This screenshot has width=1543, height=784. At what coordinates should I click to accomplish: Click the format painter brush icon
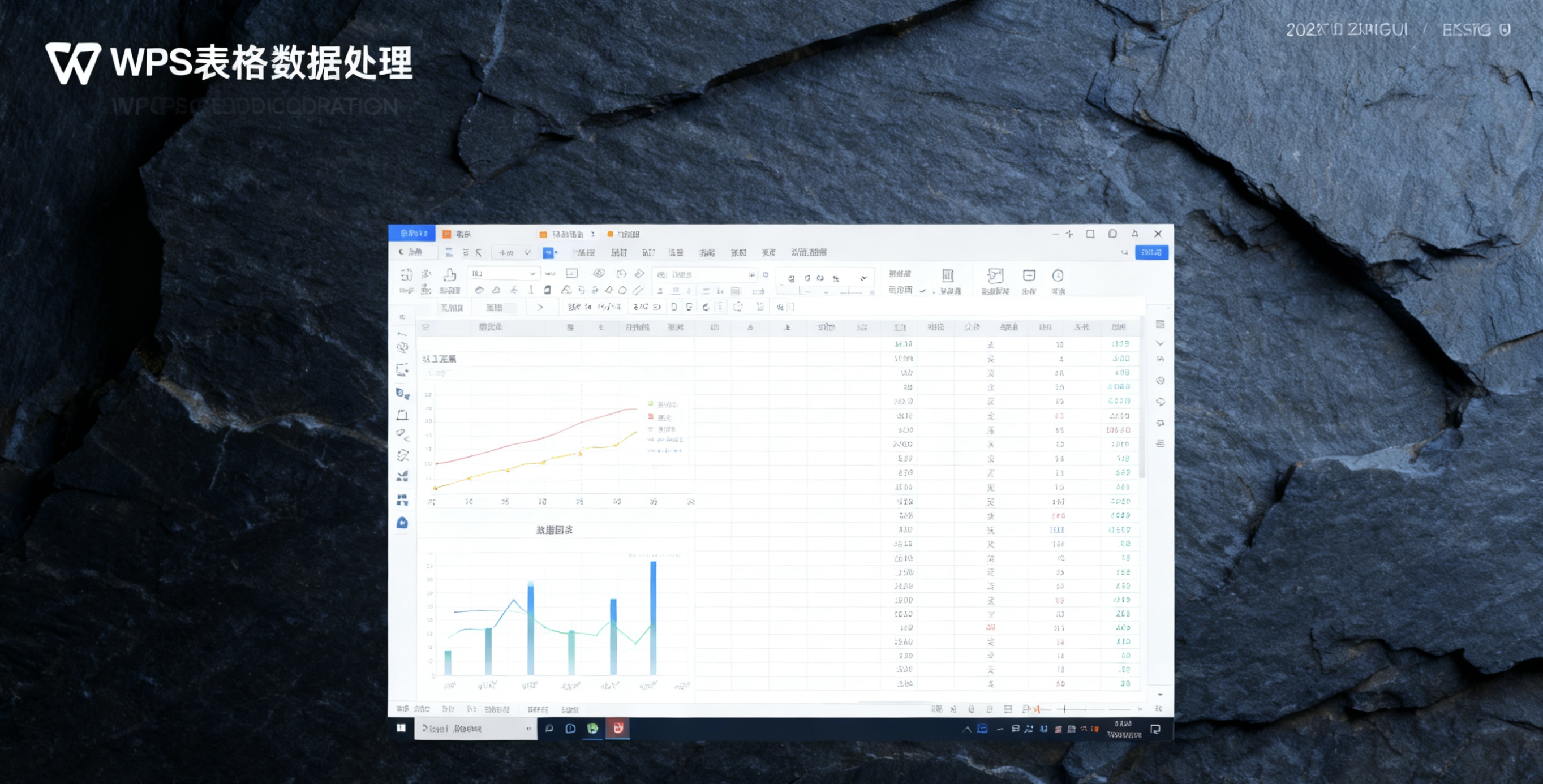(x=449, y=275)
